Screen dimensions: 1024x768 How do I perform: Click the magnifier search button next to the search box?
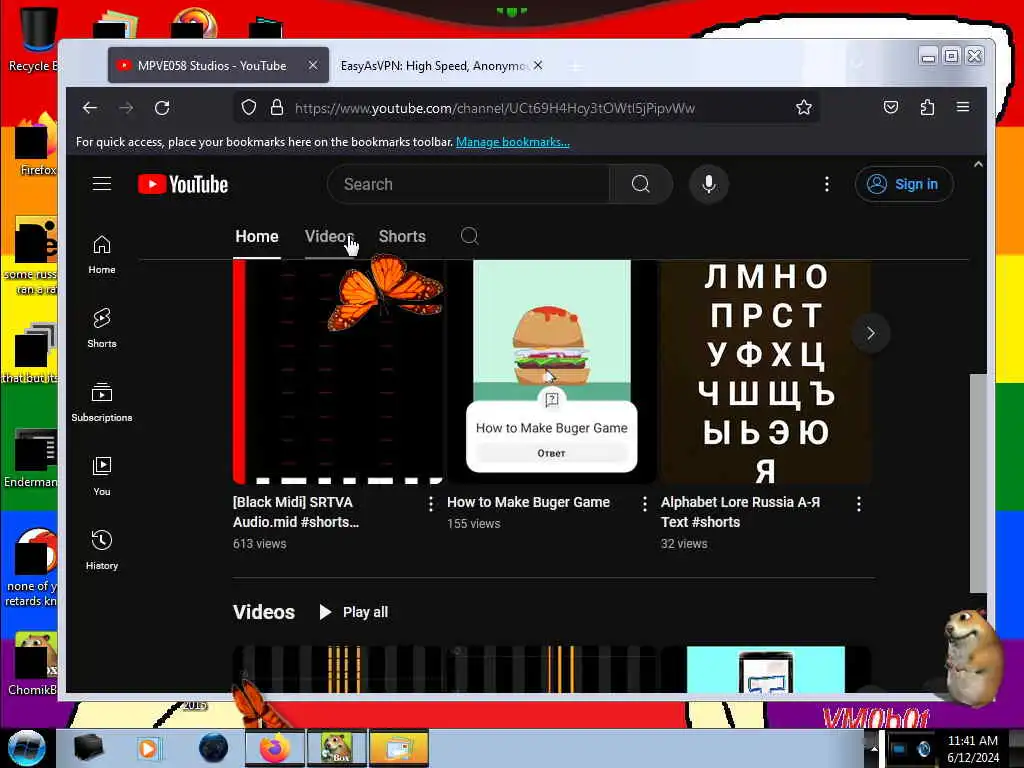tap(641, 184)
